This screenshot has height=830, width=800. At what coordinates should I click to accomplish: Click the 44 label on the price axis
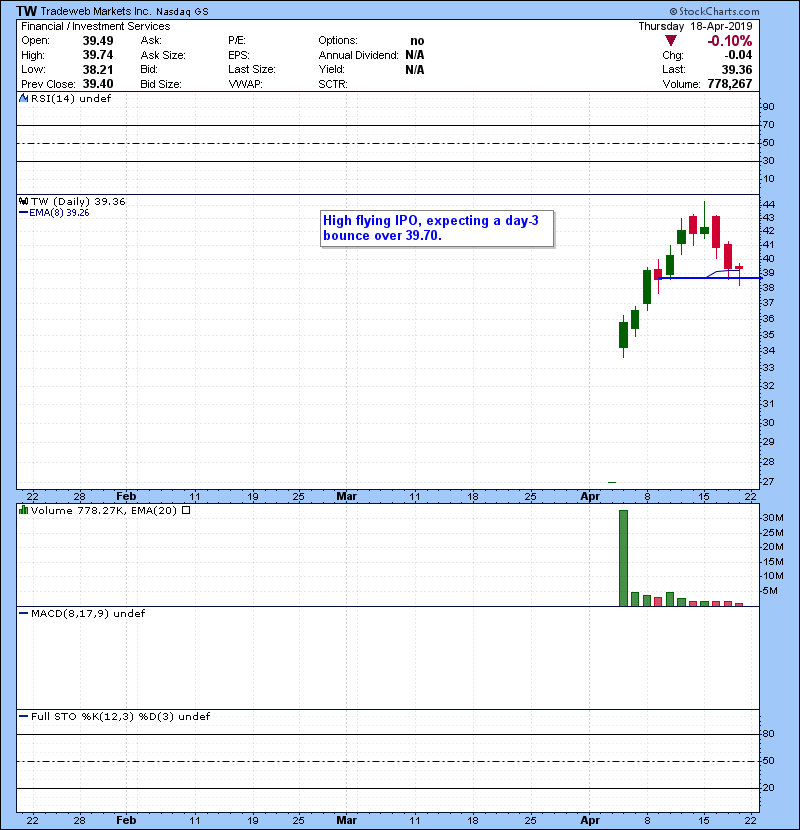pyautogui.click(x=768, y=204)
